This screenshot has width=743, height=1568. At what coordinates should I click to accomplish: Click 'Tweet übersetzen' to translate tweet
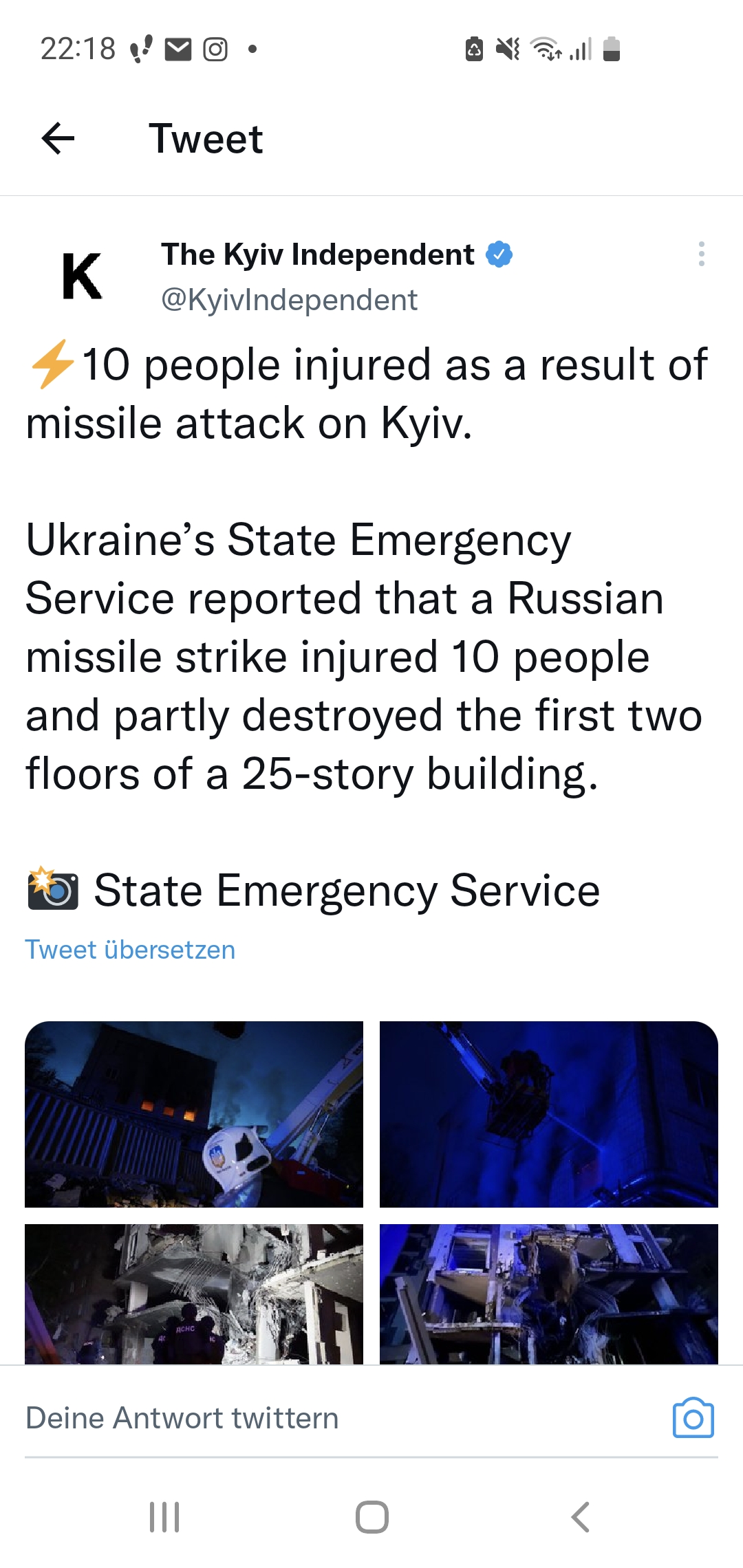pos(130,950)
